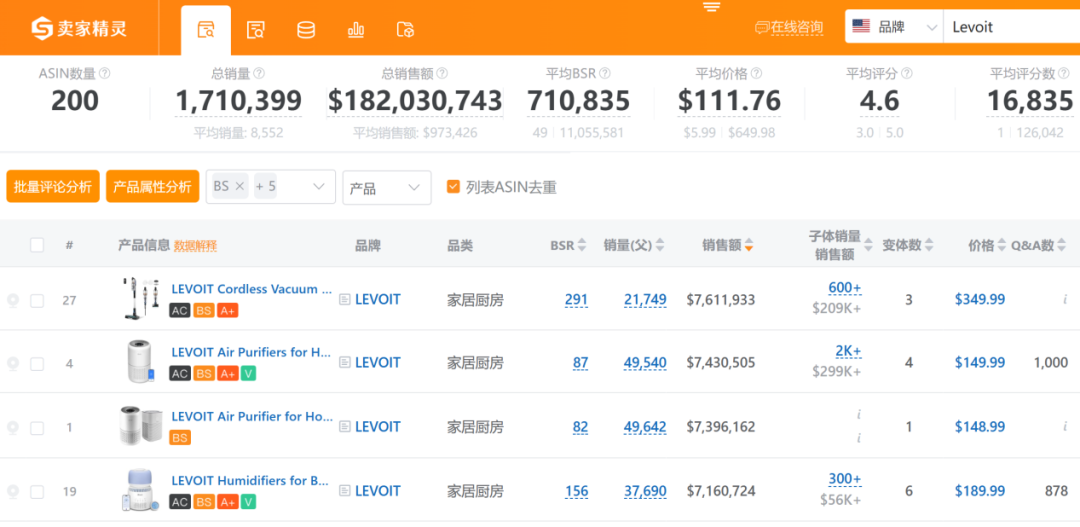Remove the BS filter tag
1080x527 pixels.
(240, 186)
